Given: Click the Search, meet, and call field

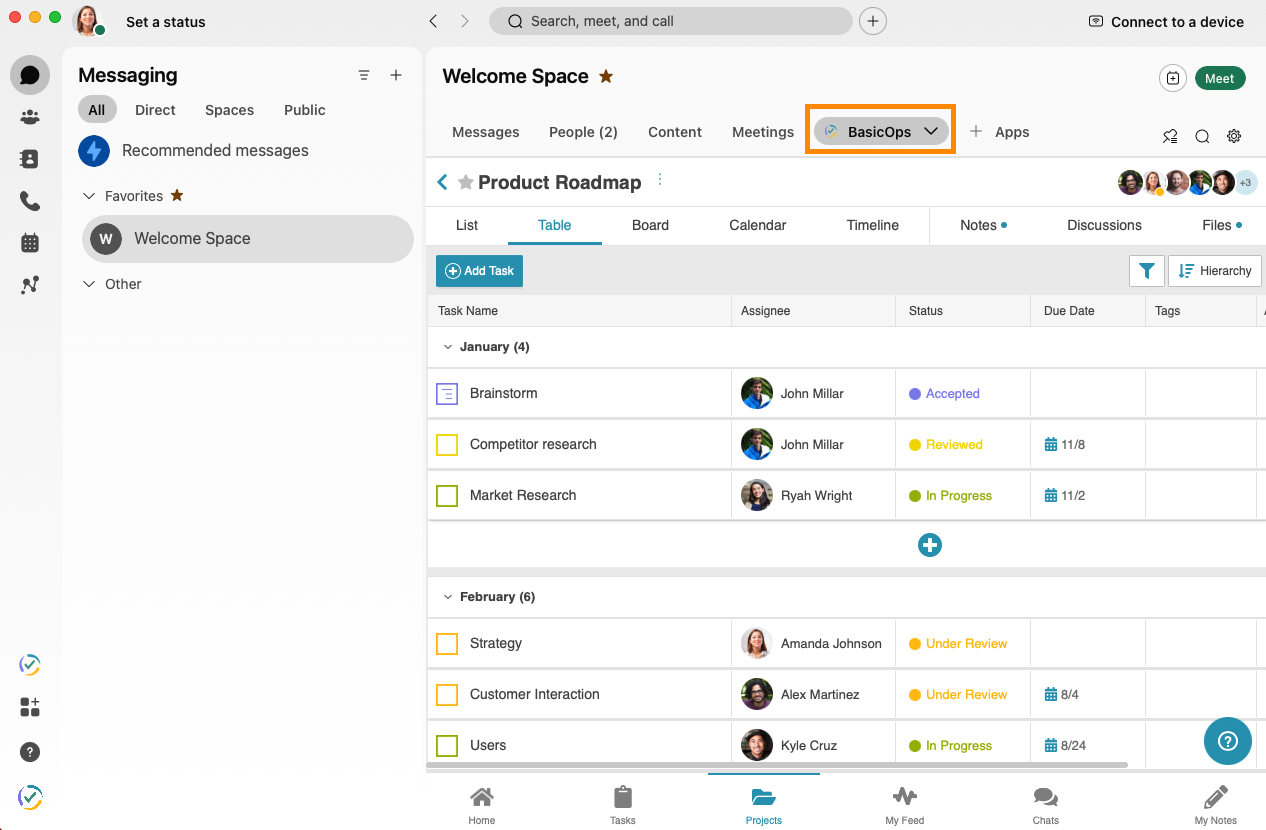Looking at the screenshot, I should pyautogui.click(x=670, y=21).
